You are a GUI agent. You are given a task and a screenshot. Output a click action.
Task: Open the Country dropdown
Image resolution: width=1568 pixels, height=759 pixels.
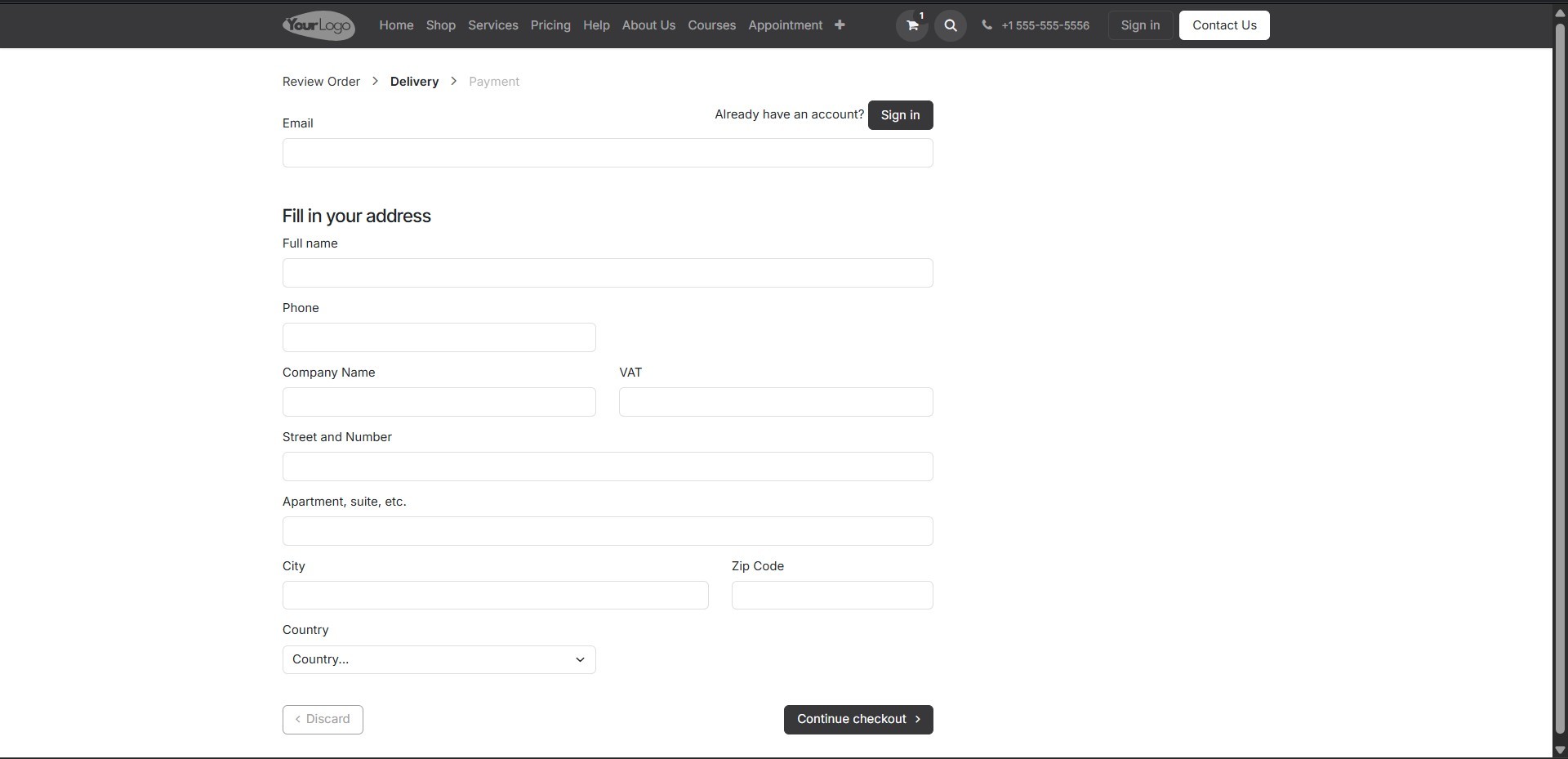click(439, 660)
